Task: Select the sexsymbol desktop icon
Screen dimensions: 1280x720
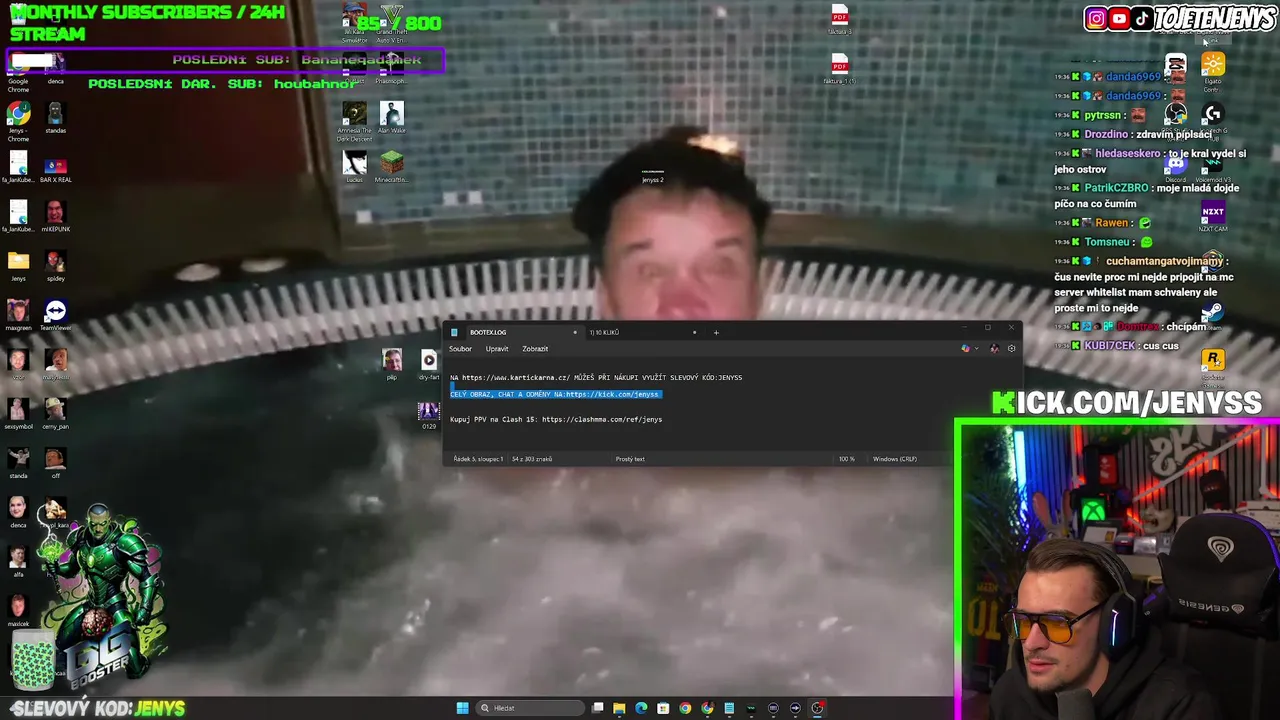Action: click(x=18, y=415)
